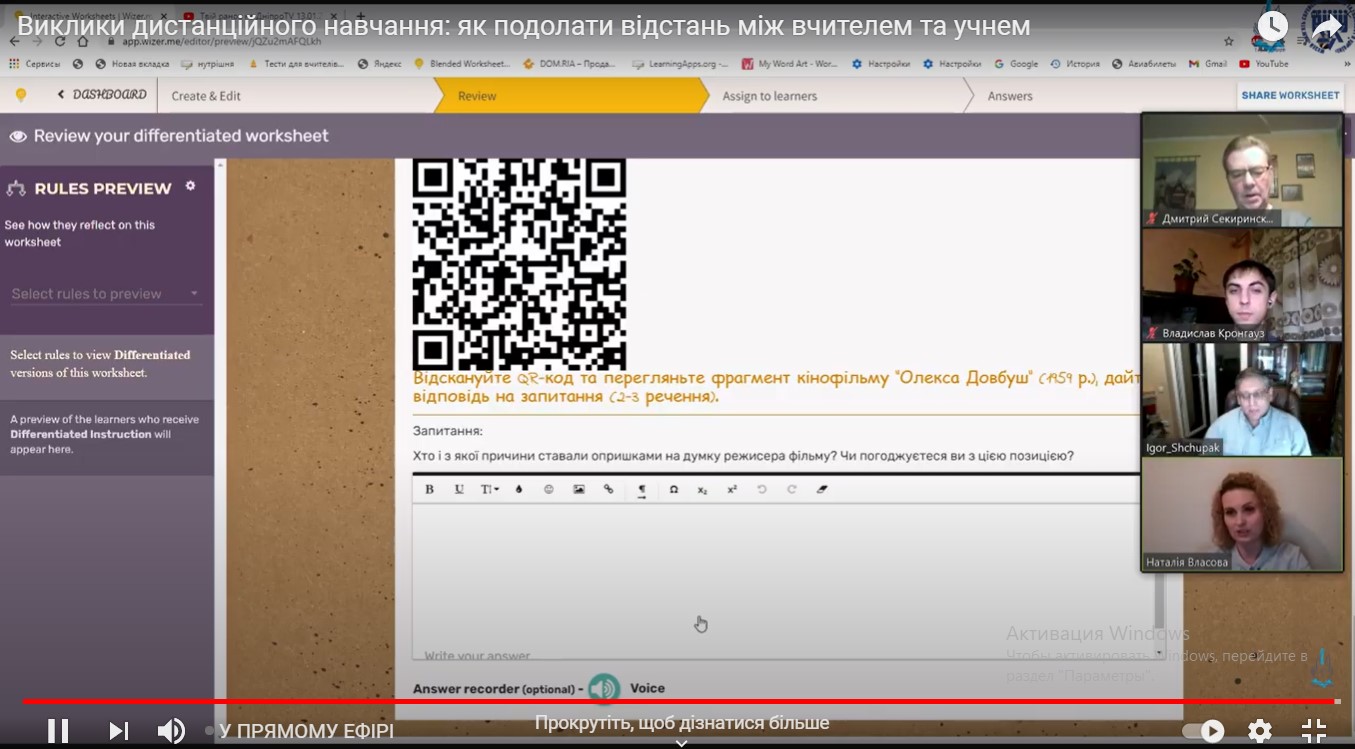
Task: Open YouTube player settings gear
Action: [x=1260, y=731]
